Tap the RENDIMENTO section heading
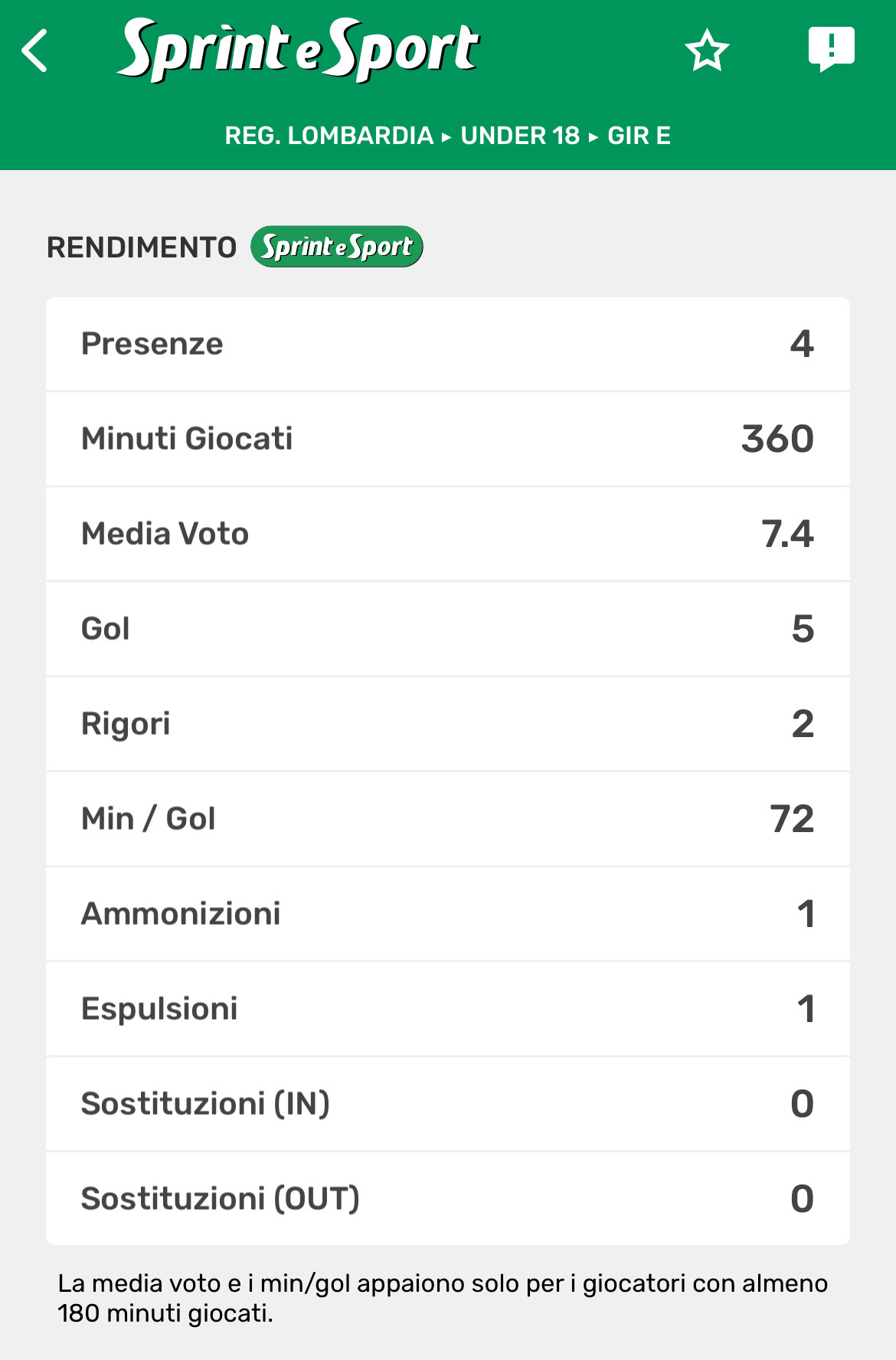This screenshot has width=896, height=1360. click(x=142, y=247)
